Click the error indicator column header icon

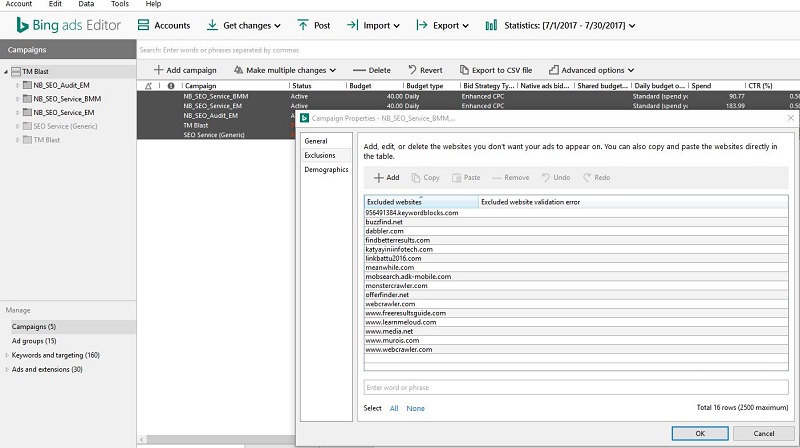pos(171,86)
